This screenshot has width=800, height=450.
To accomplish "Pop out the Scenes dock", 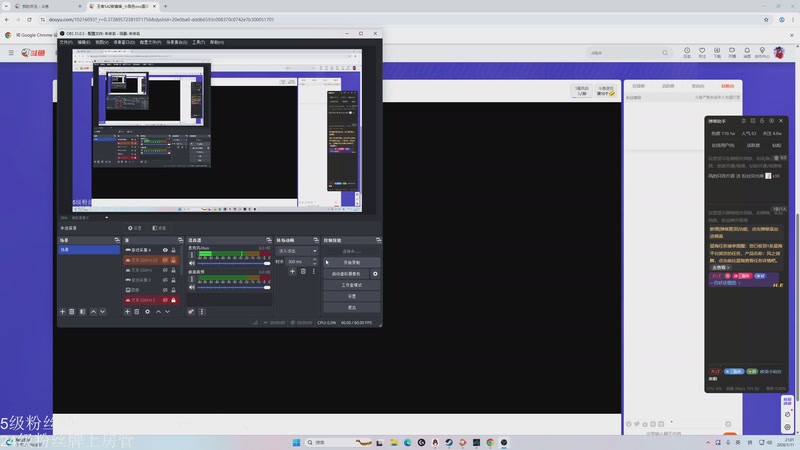I will click(117, 240).
